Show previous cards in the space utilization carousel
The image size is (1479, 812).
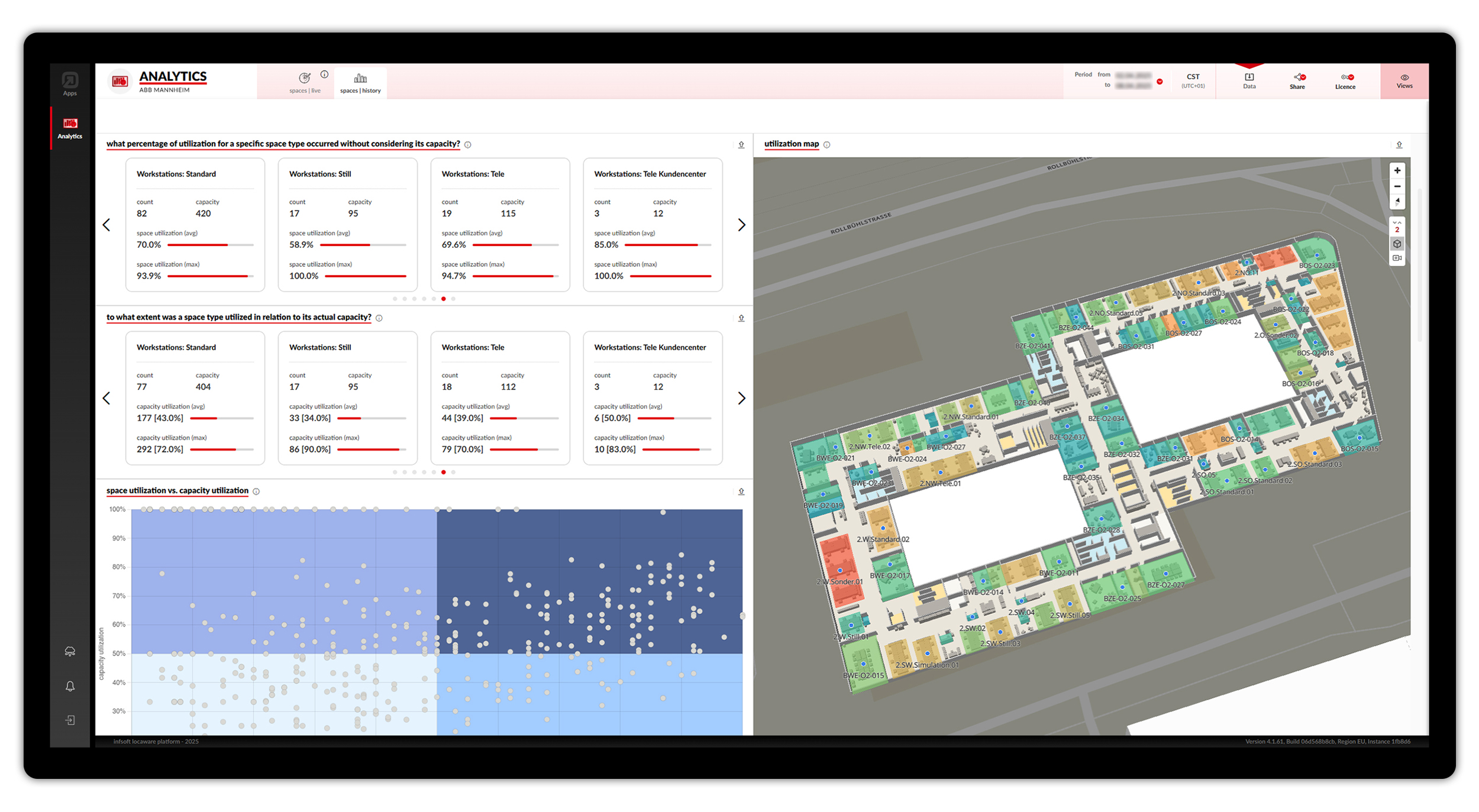pos(106,225)
